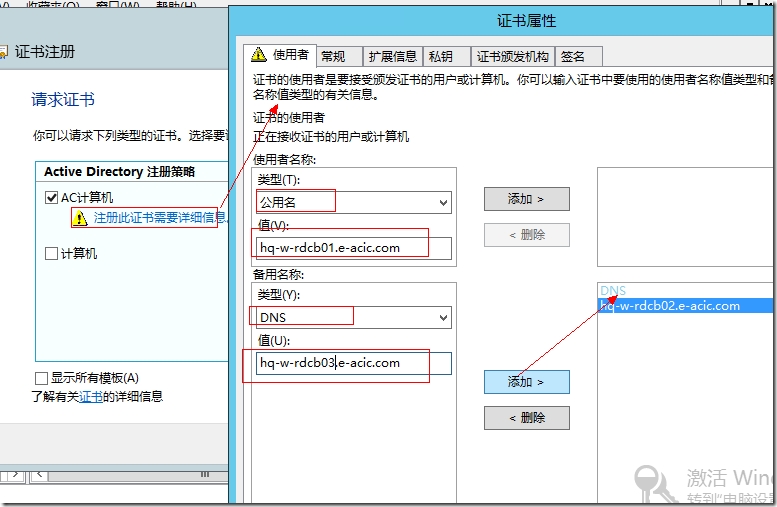777x507 pixels.
Task: Click the 值(V) field with hq-w-rdcb01.e-acic.com
Action: pos(354,248)
